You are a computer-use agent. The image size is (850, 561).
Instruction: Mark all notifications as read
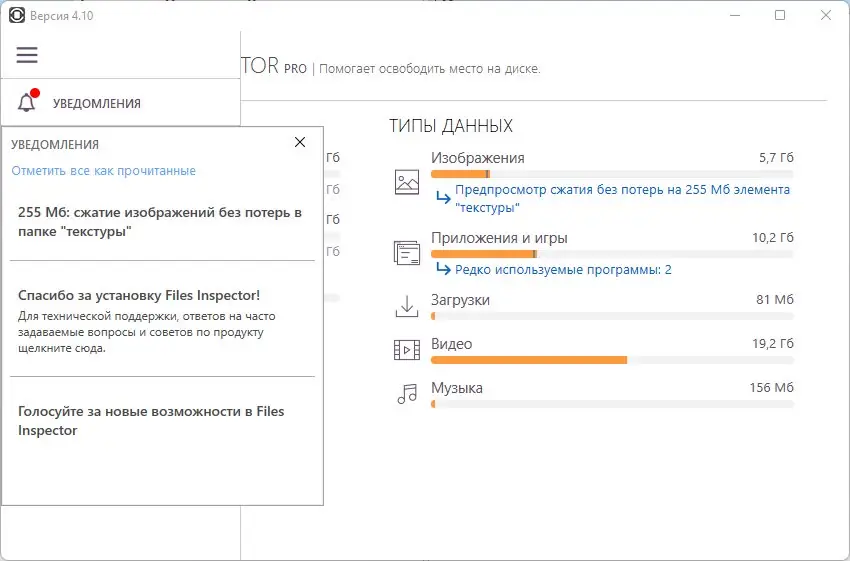[x=103, y=171]
